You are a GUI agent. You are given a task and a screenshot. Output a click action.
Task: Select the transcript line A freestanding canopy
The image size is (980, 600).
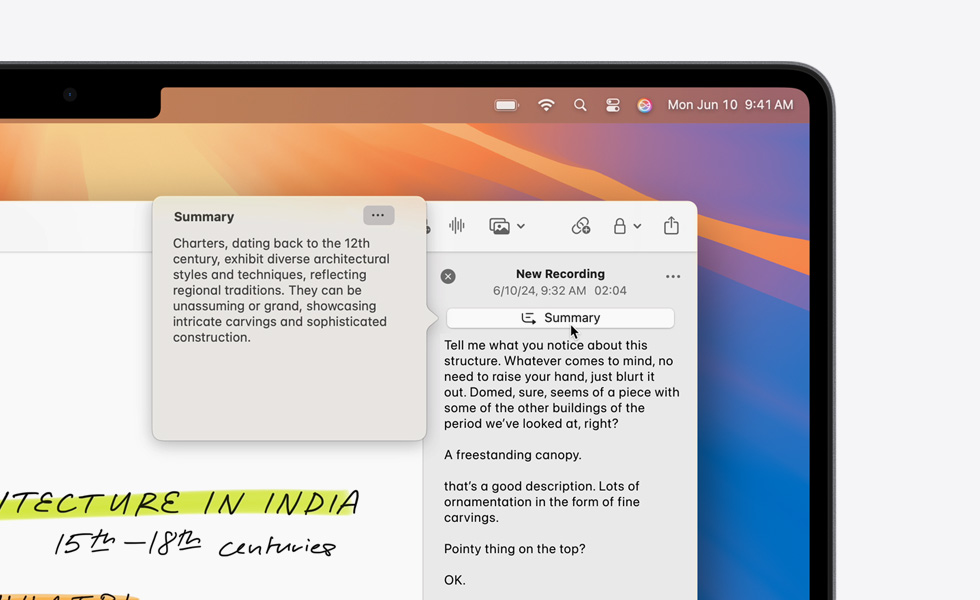click(x=513, y=455)
